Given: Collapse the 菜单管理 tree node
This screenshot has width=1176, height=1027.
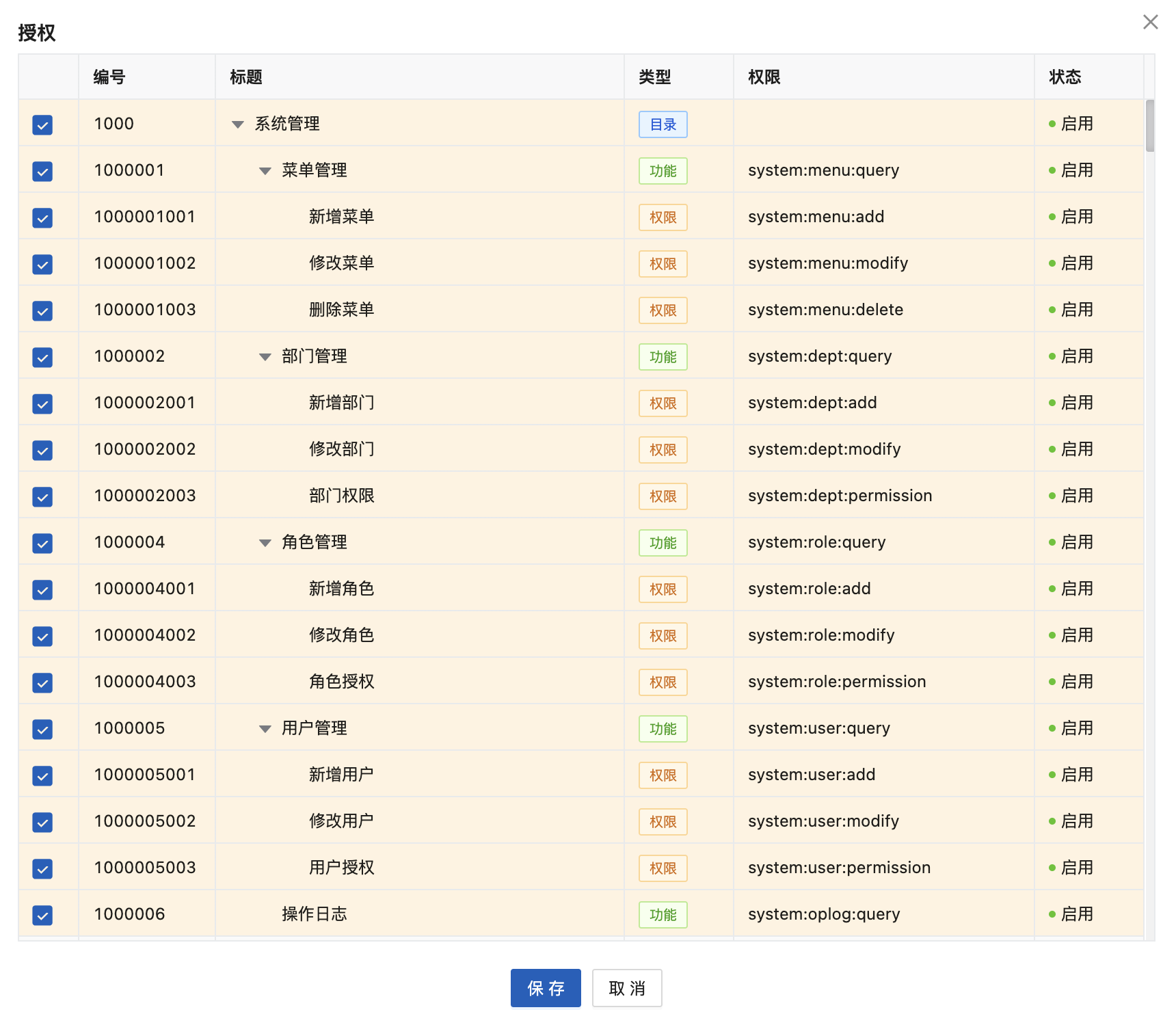Looking at the screenshot, I should pos(265,171).
